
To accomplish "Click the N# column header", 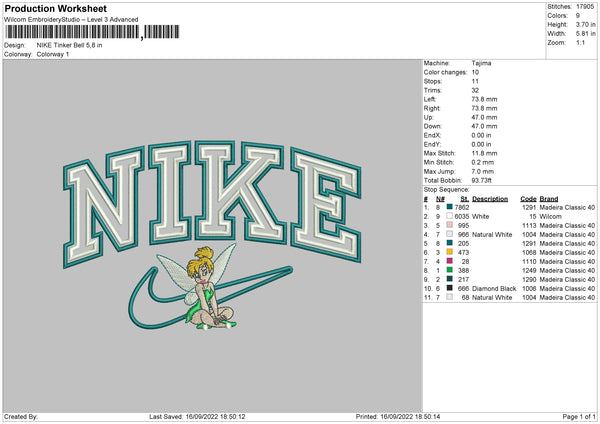I will tap(440, 199).
